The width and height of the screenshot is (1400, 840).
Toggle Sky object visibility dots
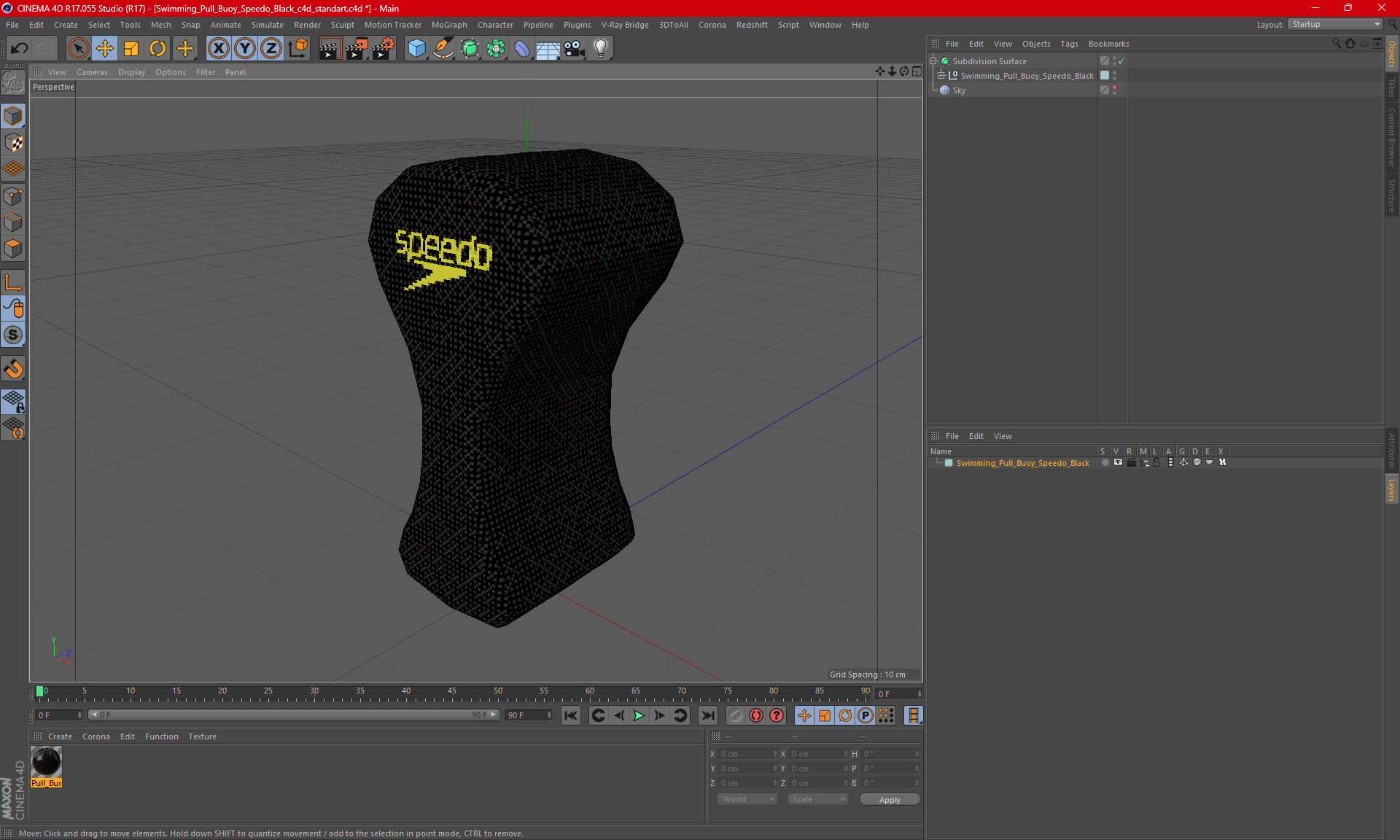[1114, 90]
